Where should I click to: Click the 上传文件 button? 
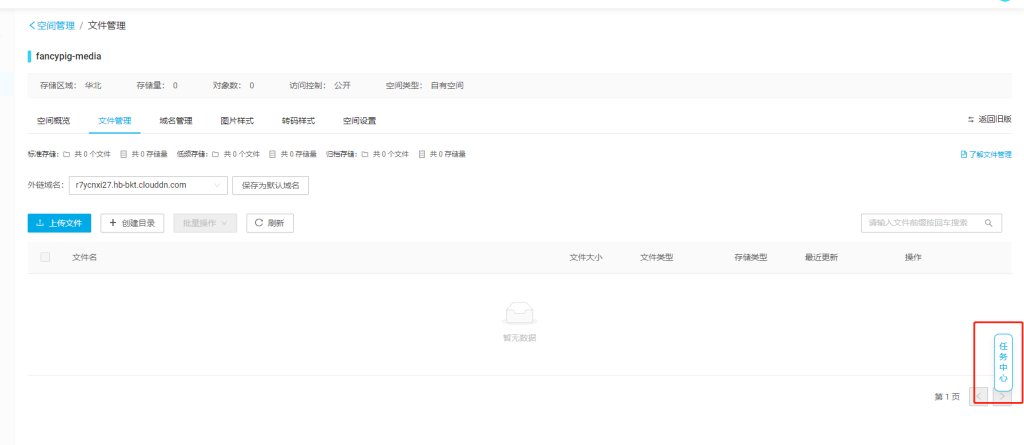[x=59, y=223]
